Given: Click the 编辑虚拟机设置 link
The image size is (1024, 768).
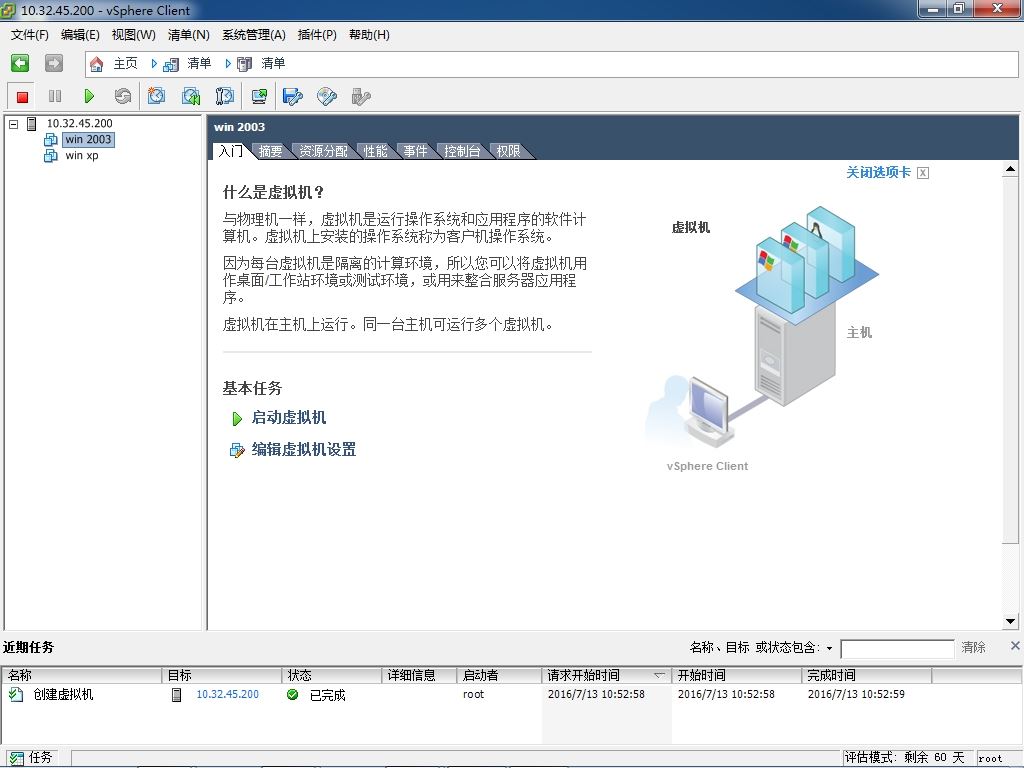Looking at the screenshot, I should [304, 450].
